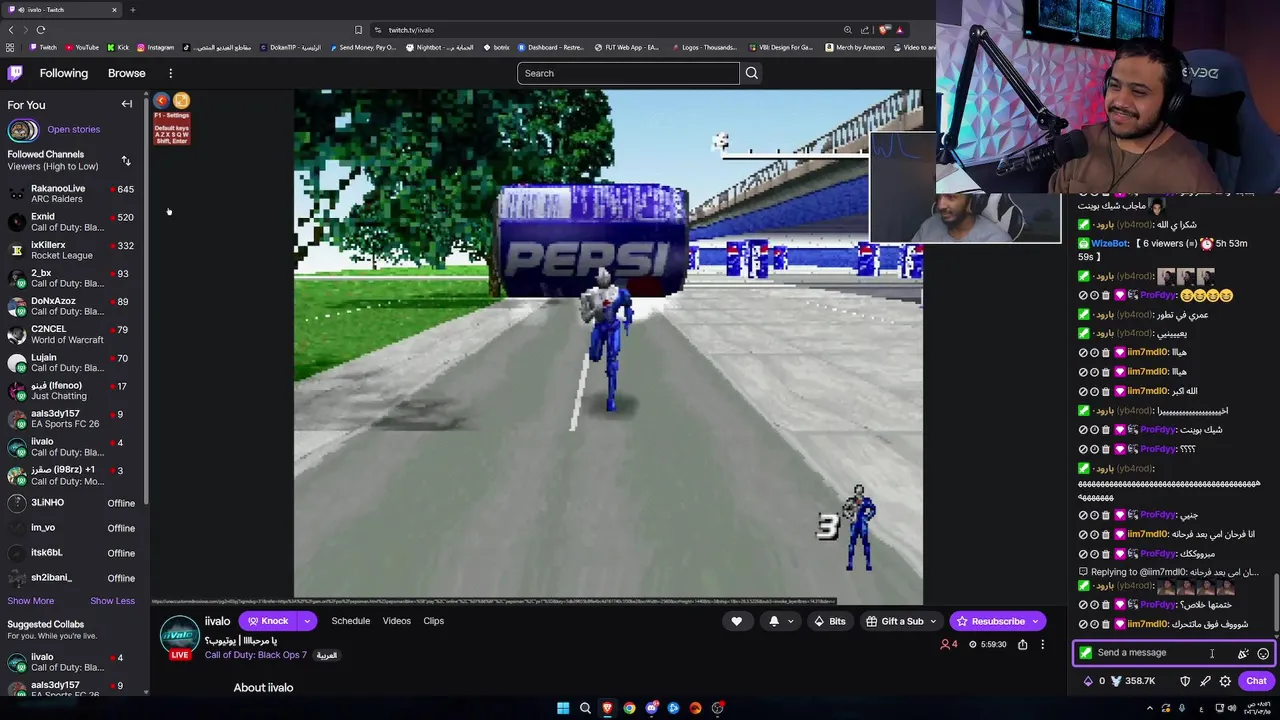Click the search magnifier button
The width and height of the screenshot is (1280, 720).
tap(752, 73)
